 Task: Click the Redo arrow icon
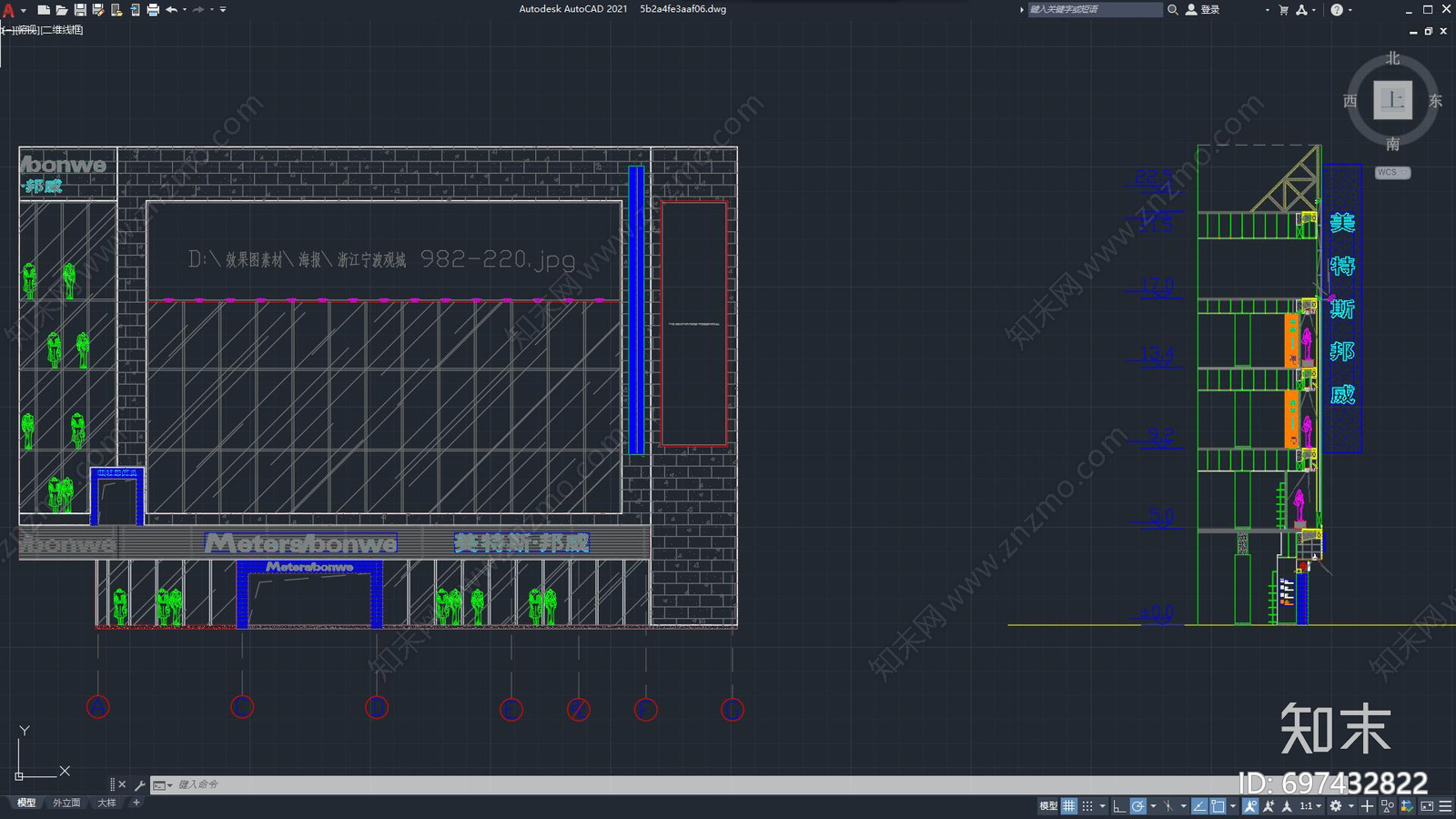click(198, 10)
